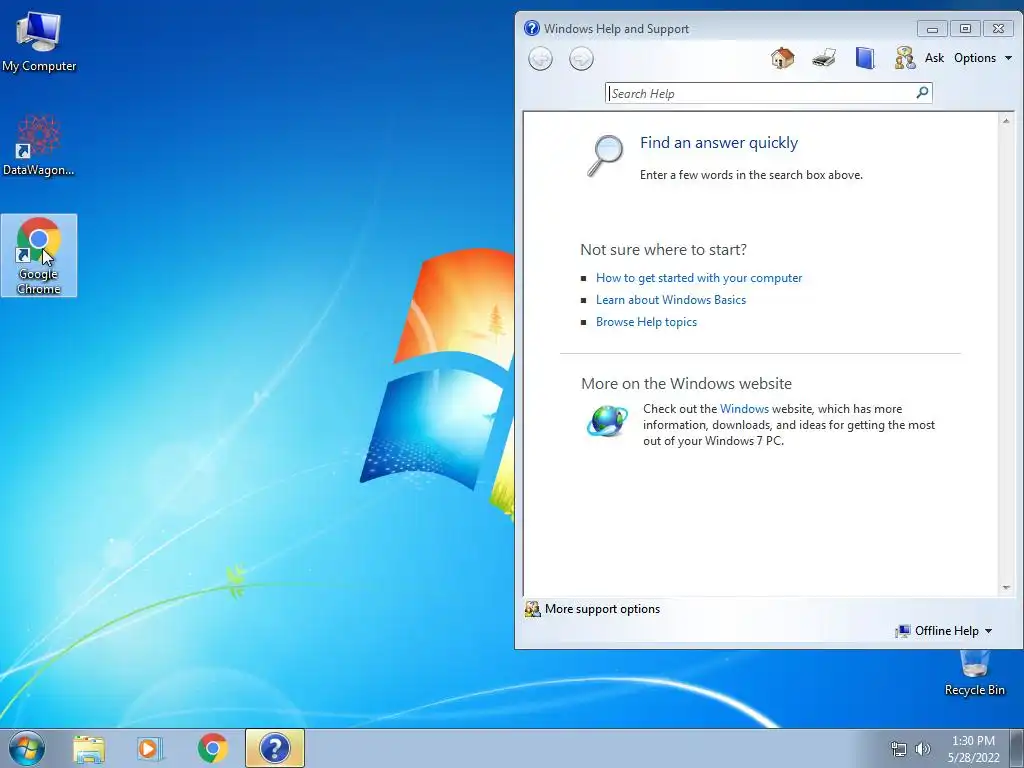The image size is (1024, 768).
Task: Open the Windows Start menu
Action: [x=27, y=748]
